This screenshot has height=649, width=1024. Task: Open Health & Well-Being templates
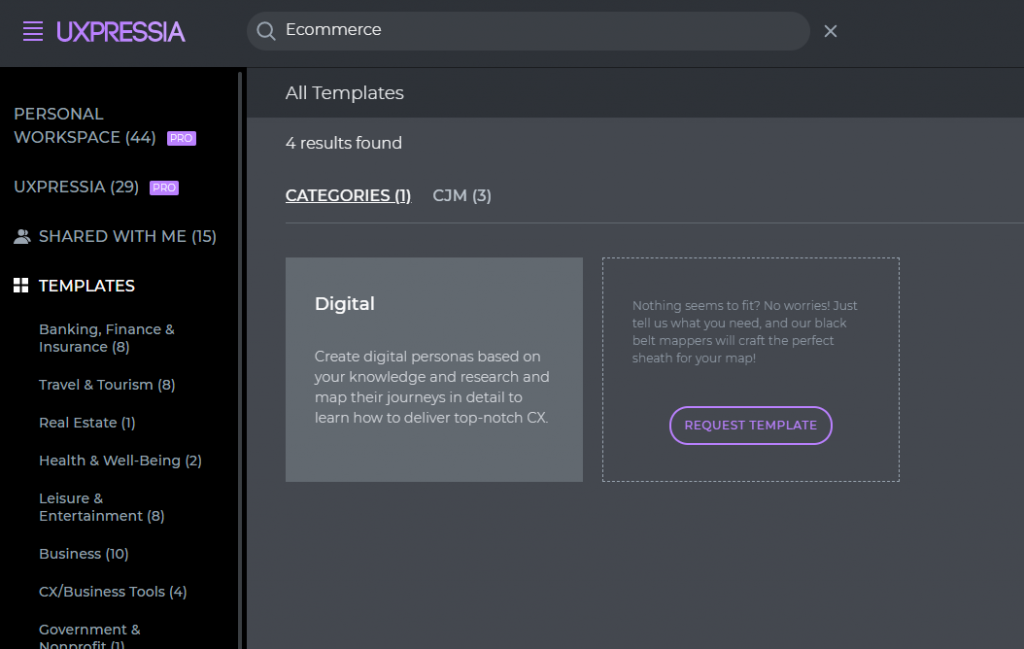120,460
